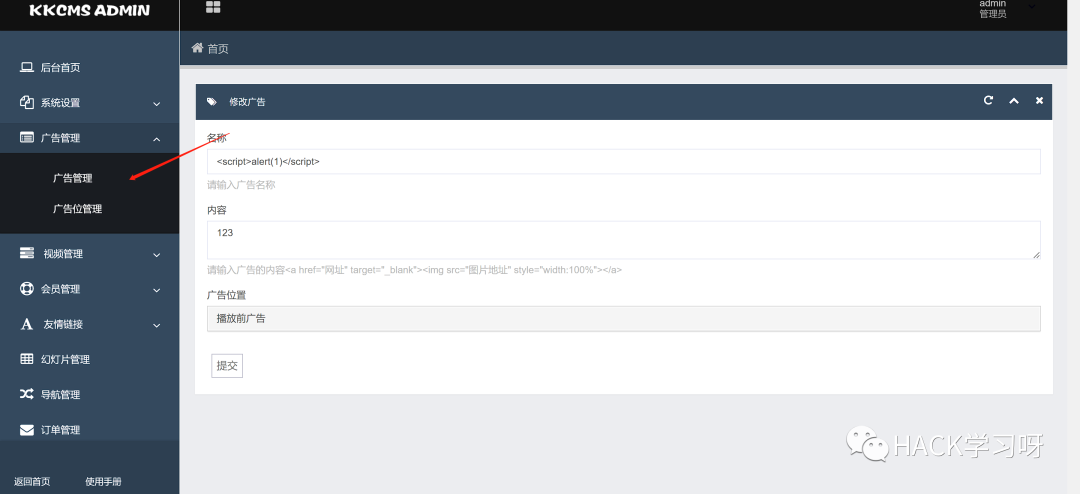Expand the 系统设置 menu chevron
The height and width of the screenshot is (494, 1080).
click(156, 104)
